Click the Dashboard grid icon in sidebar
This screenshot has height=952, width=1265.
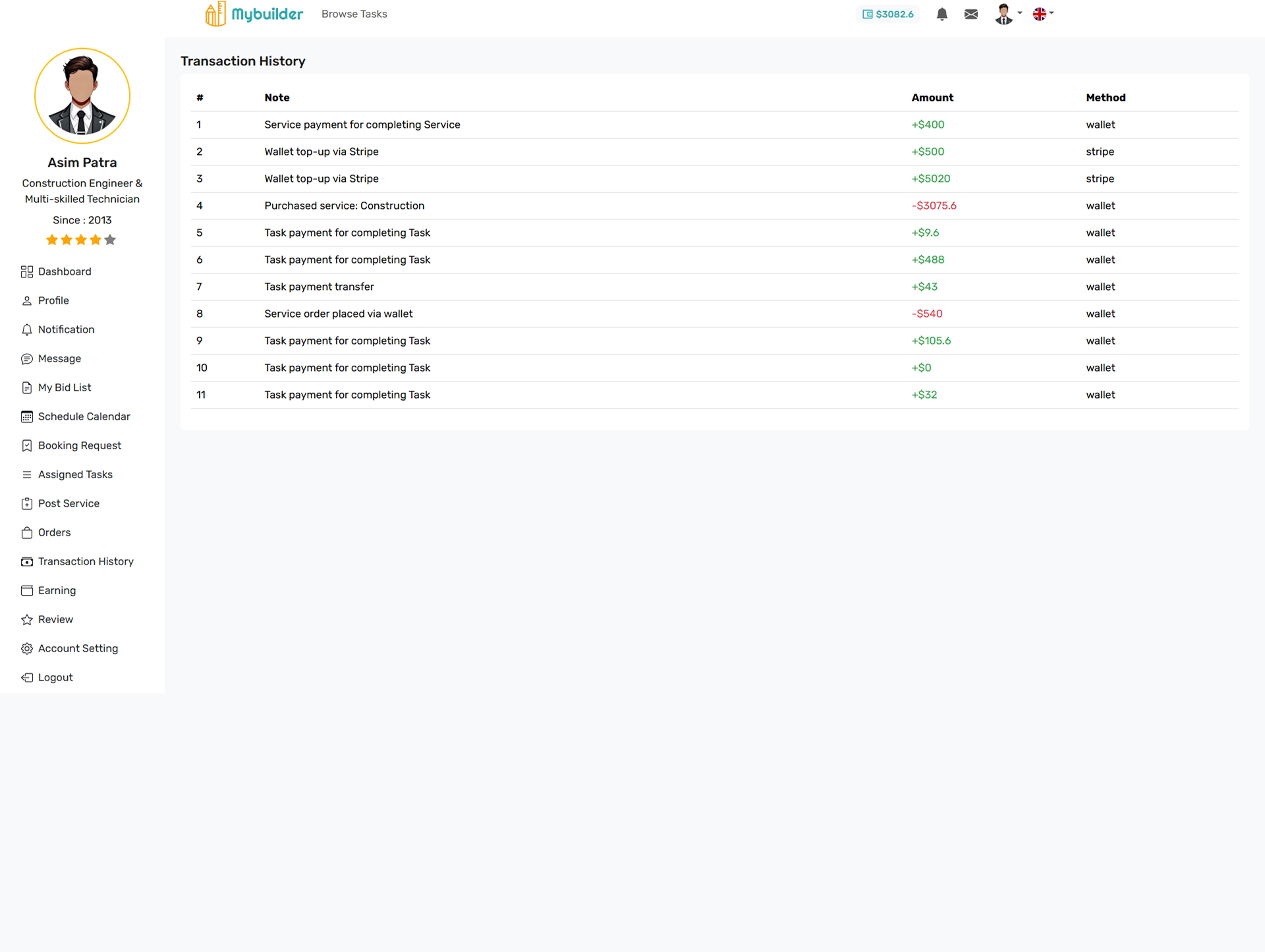pyautogui.click(x=26, y=271)
